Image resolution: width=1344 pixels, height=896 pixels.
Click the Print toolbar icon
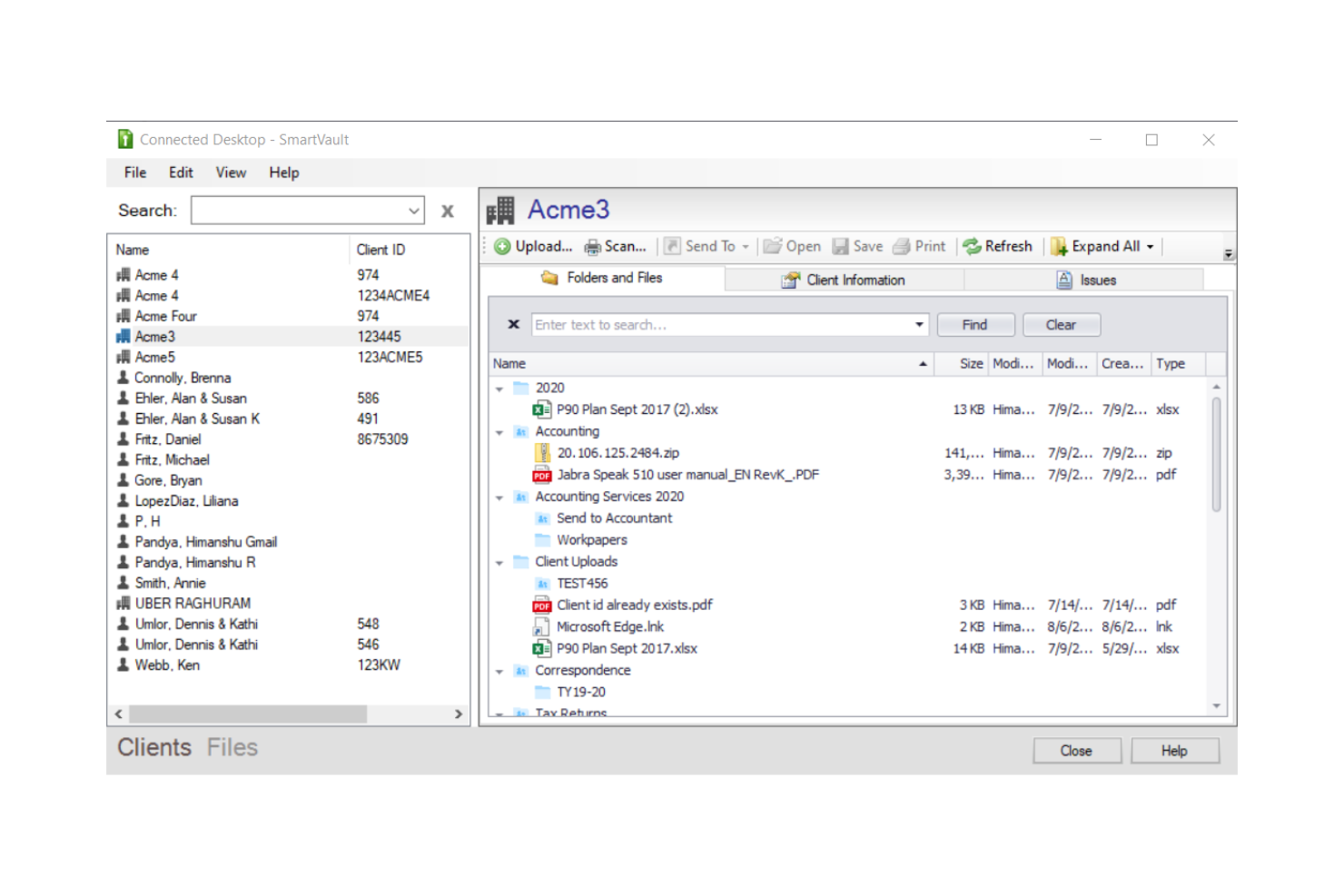point(901,246)
